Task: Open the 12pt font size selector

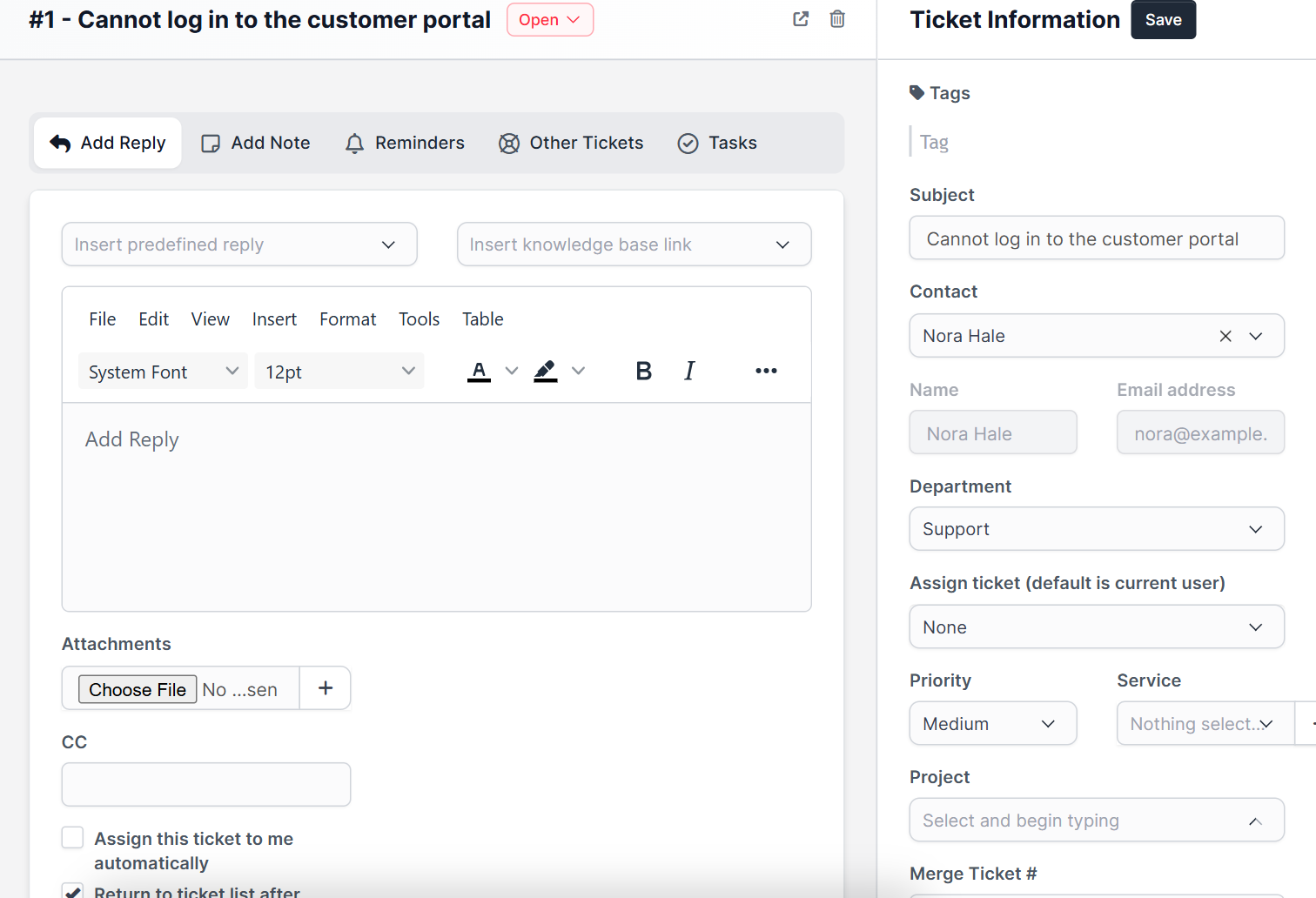Action: click(339, 372)
